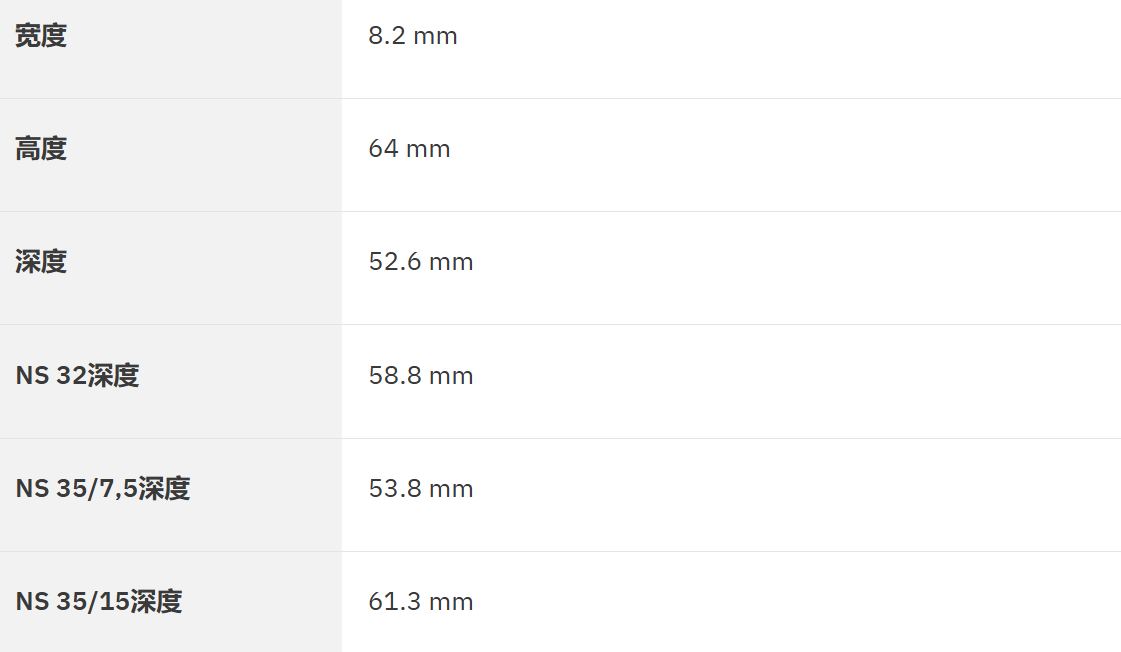Select the 53.8 mm value
The width and height of the screenshot is (1121, 652).
(x=420, y=489)
